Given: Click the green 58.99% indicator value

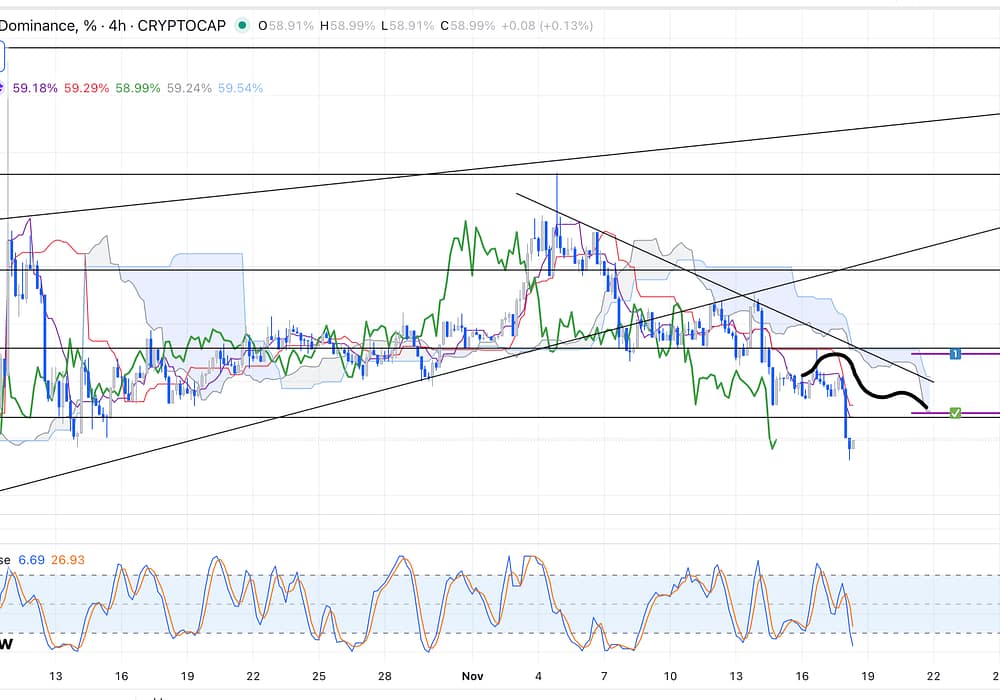Looking at the screenshot, I should pyautogui.click(x=137, y=88).
